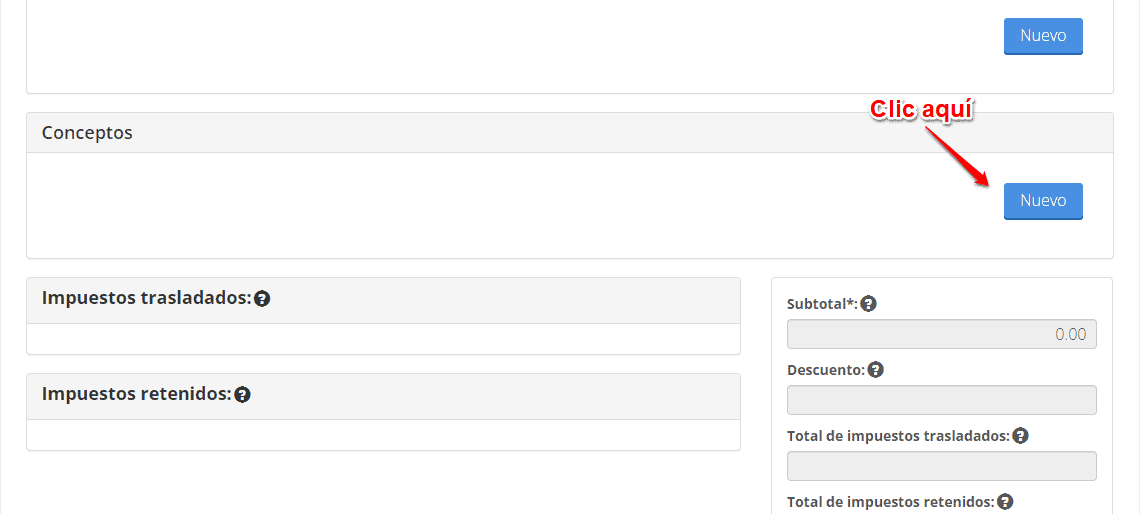
Task: Select the Conceptos panel header
Action: click(x=570, y=133)
